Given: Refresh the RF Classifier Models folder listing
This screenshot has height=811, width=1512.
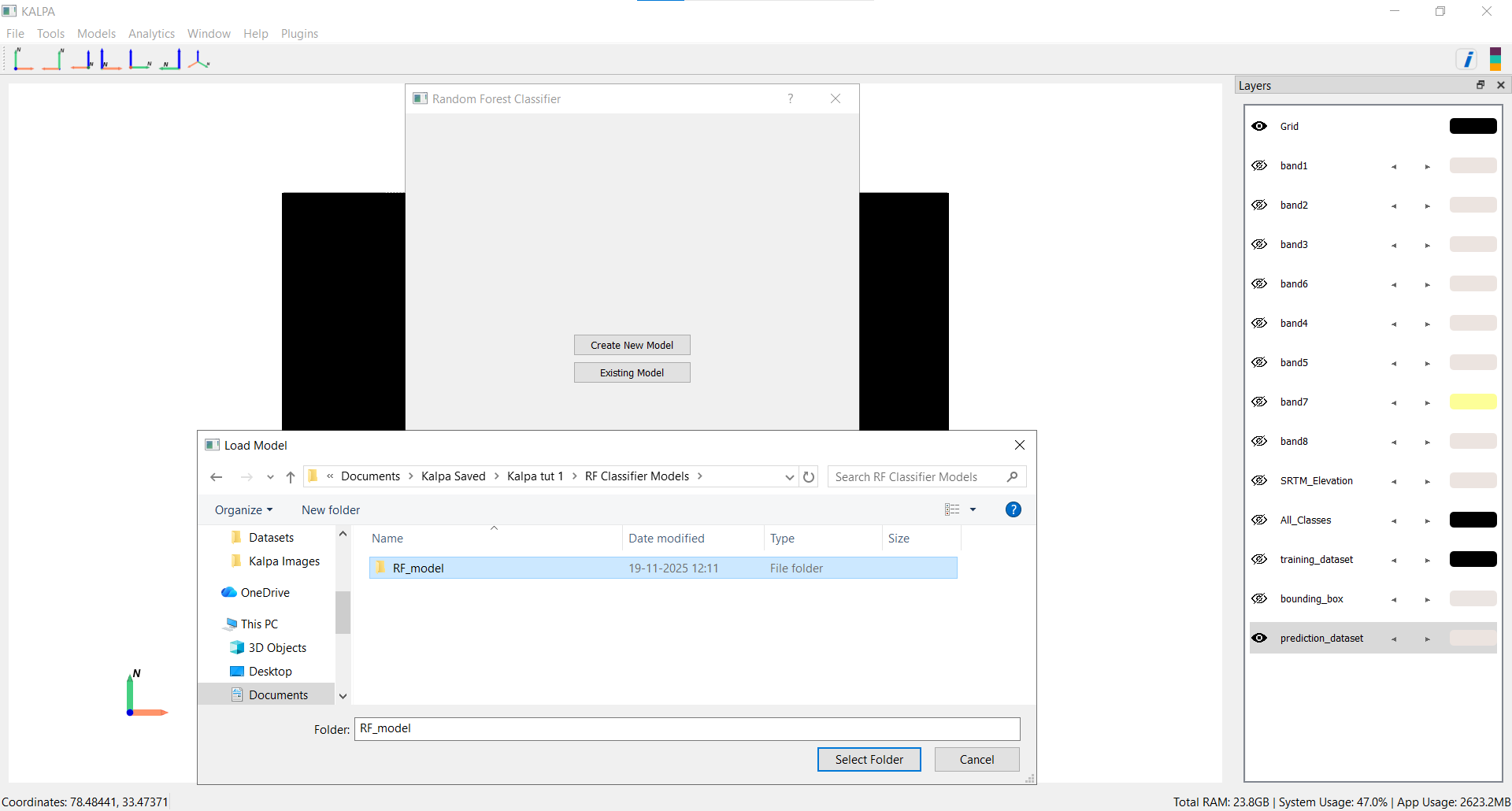Looking at the screenshot, I should pos(809,477).
